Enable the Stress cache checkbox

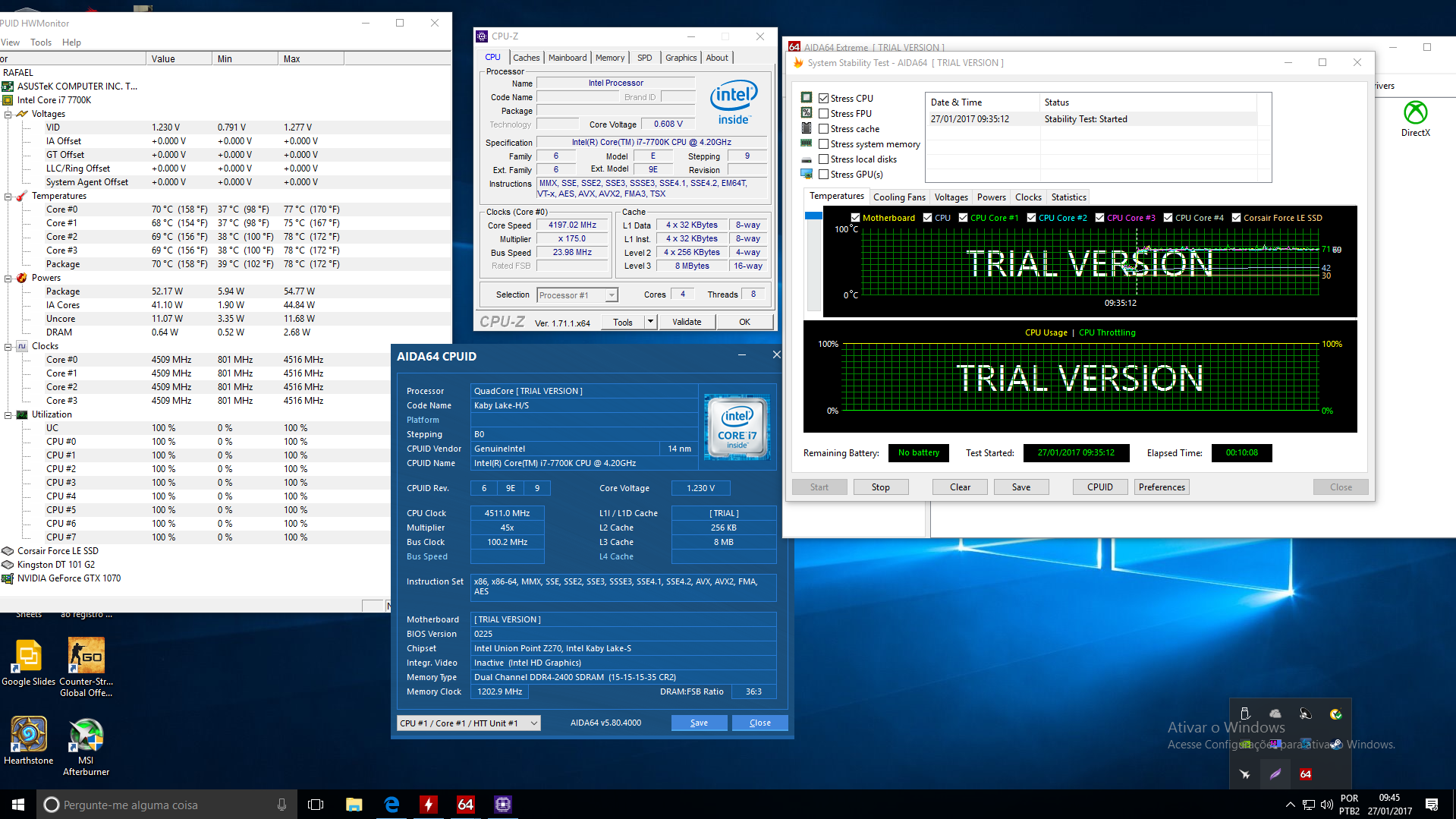(x=823, y=129)
